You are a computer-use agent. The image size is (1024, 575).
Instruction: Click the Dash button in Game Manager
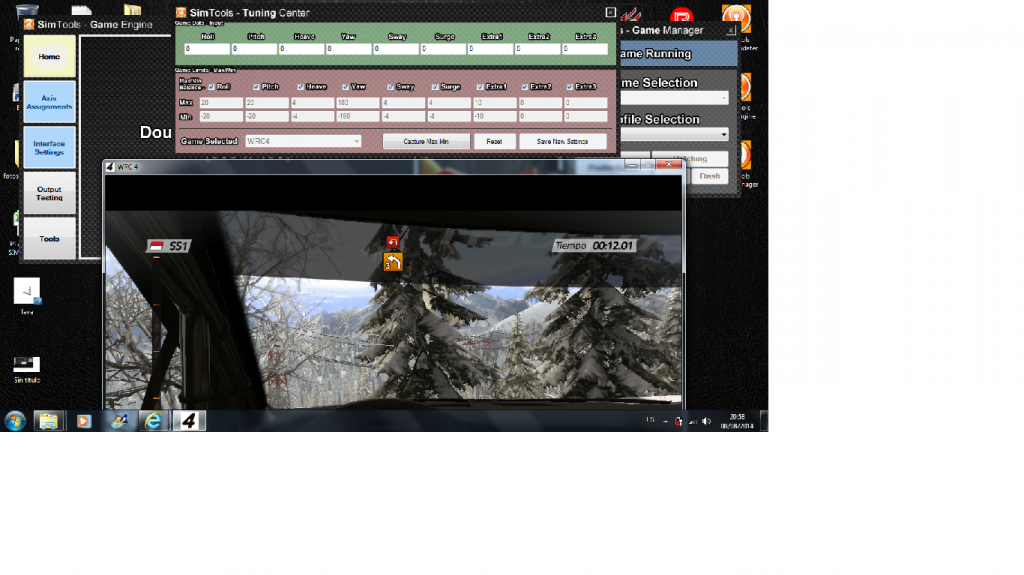click(709, 176)
